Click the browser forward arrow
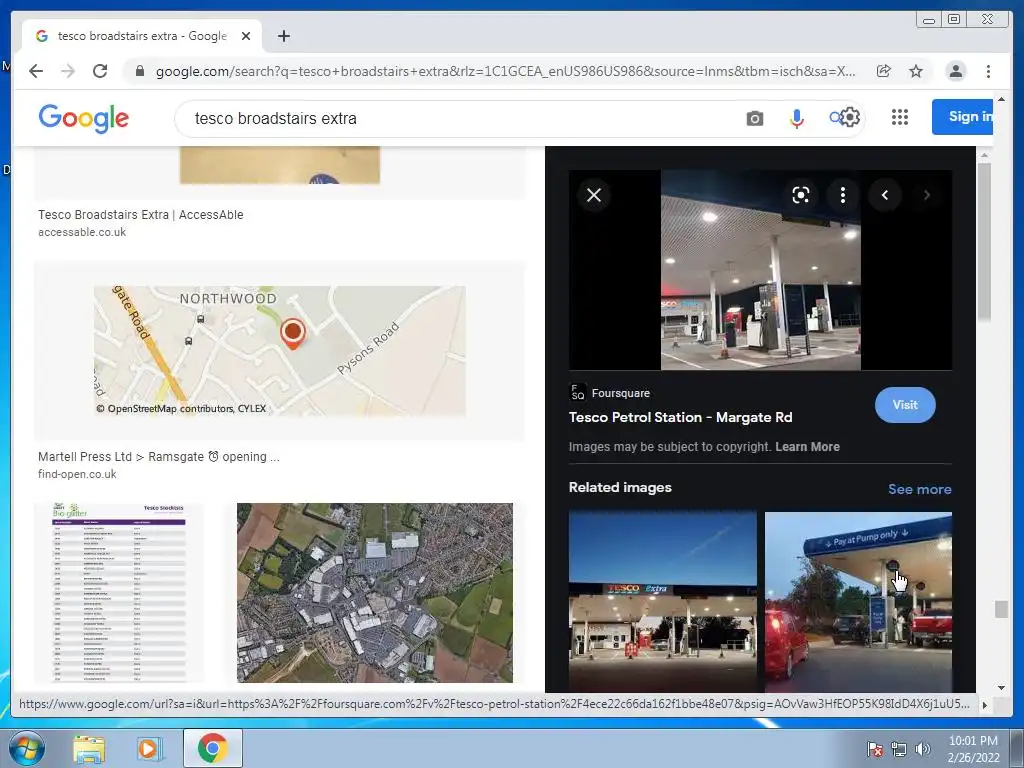The image size is (1024, 768). [68, 71]
